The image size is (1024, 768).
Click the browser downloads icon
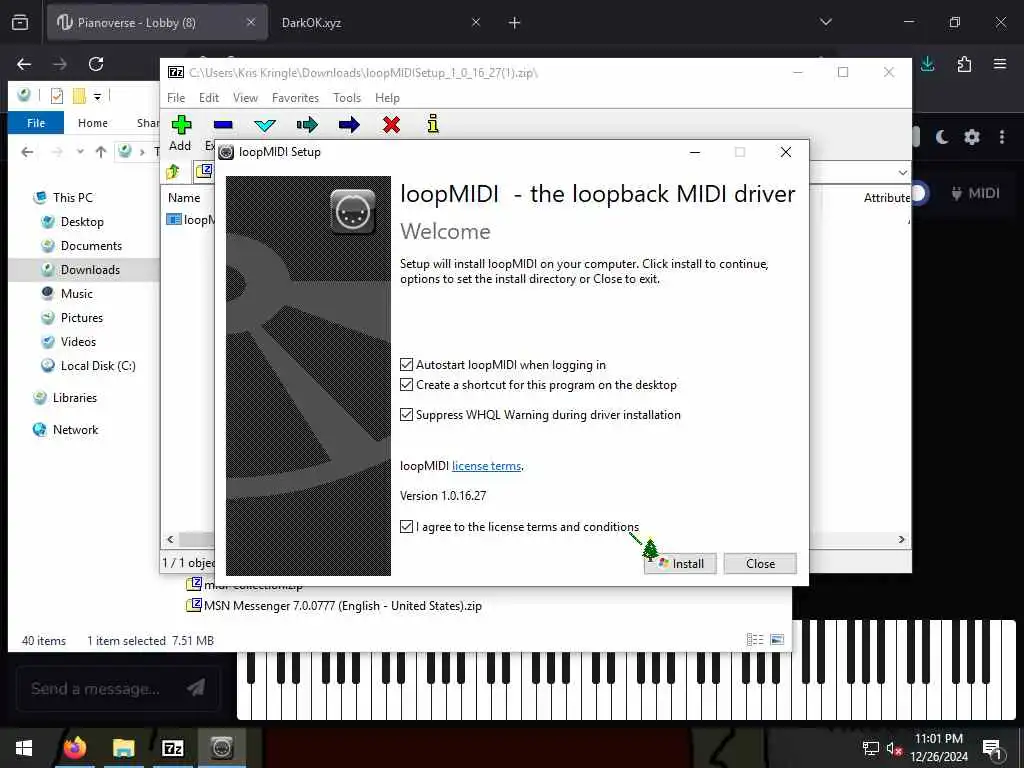tap(927, 64)
